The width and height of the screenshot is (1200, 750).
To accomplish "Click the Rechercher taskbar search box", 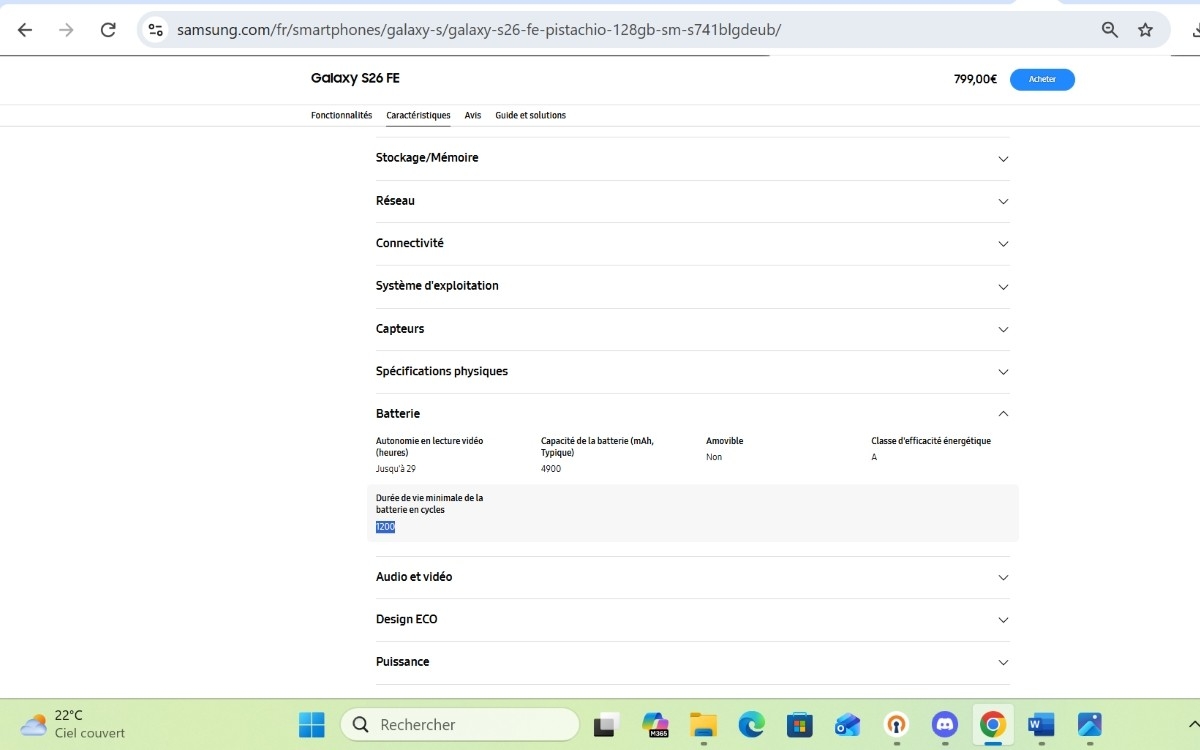I will click(x=460, y=725).
